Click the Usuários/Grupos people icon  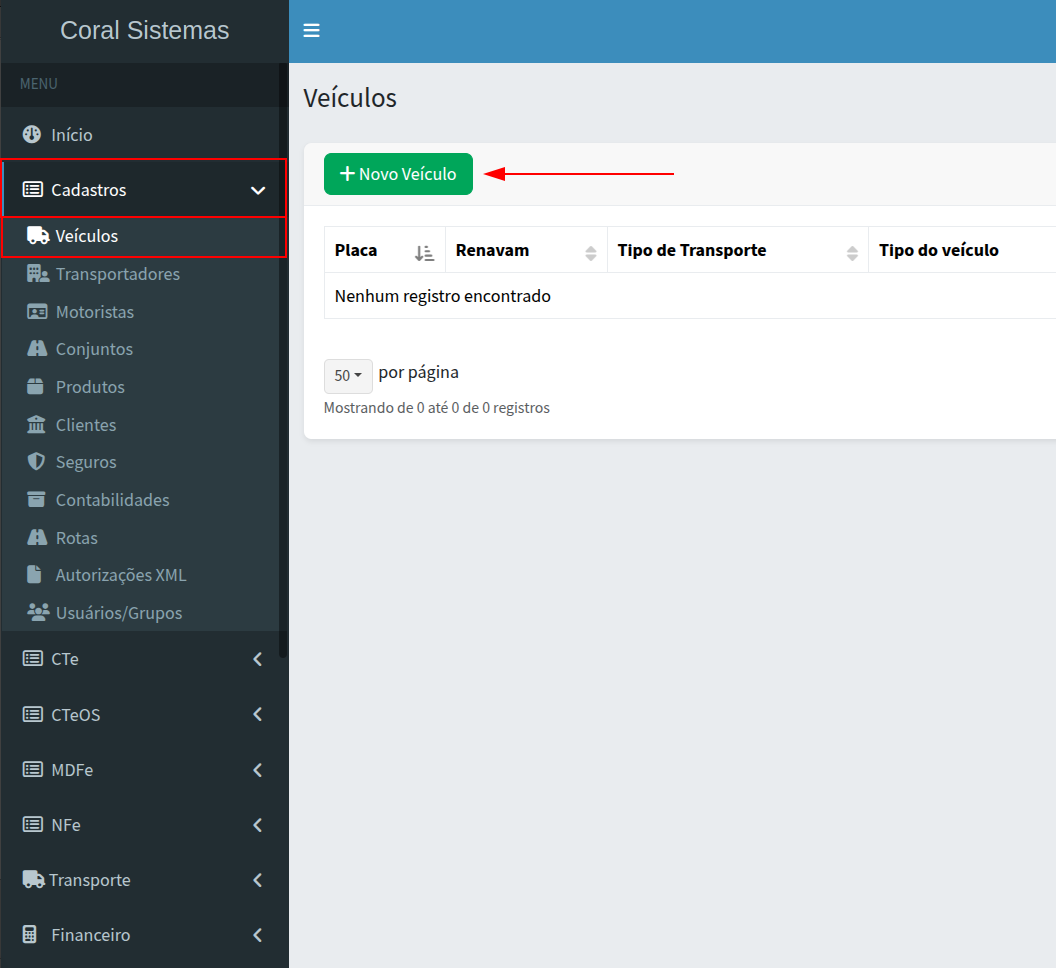pyautogui.click(x=37, y=613)
